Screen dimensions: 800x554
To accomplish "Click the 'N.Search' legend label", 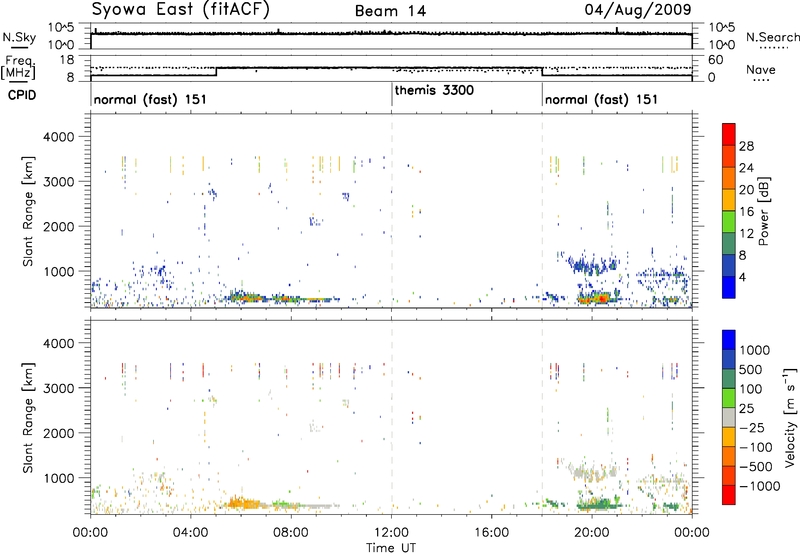I will pyautogui.click(x=773, y=37).
